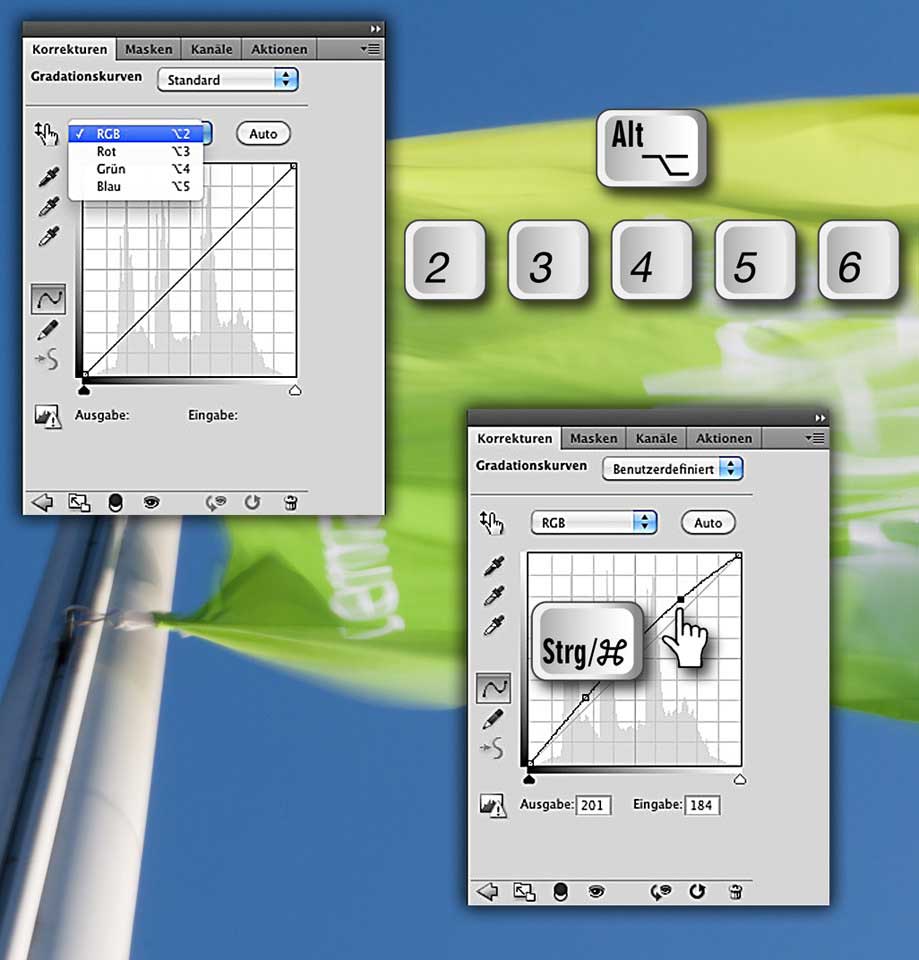
Task: Switch to Aktionen tab in upper panel
Action: coord(279,49)
